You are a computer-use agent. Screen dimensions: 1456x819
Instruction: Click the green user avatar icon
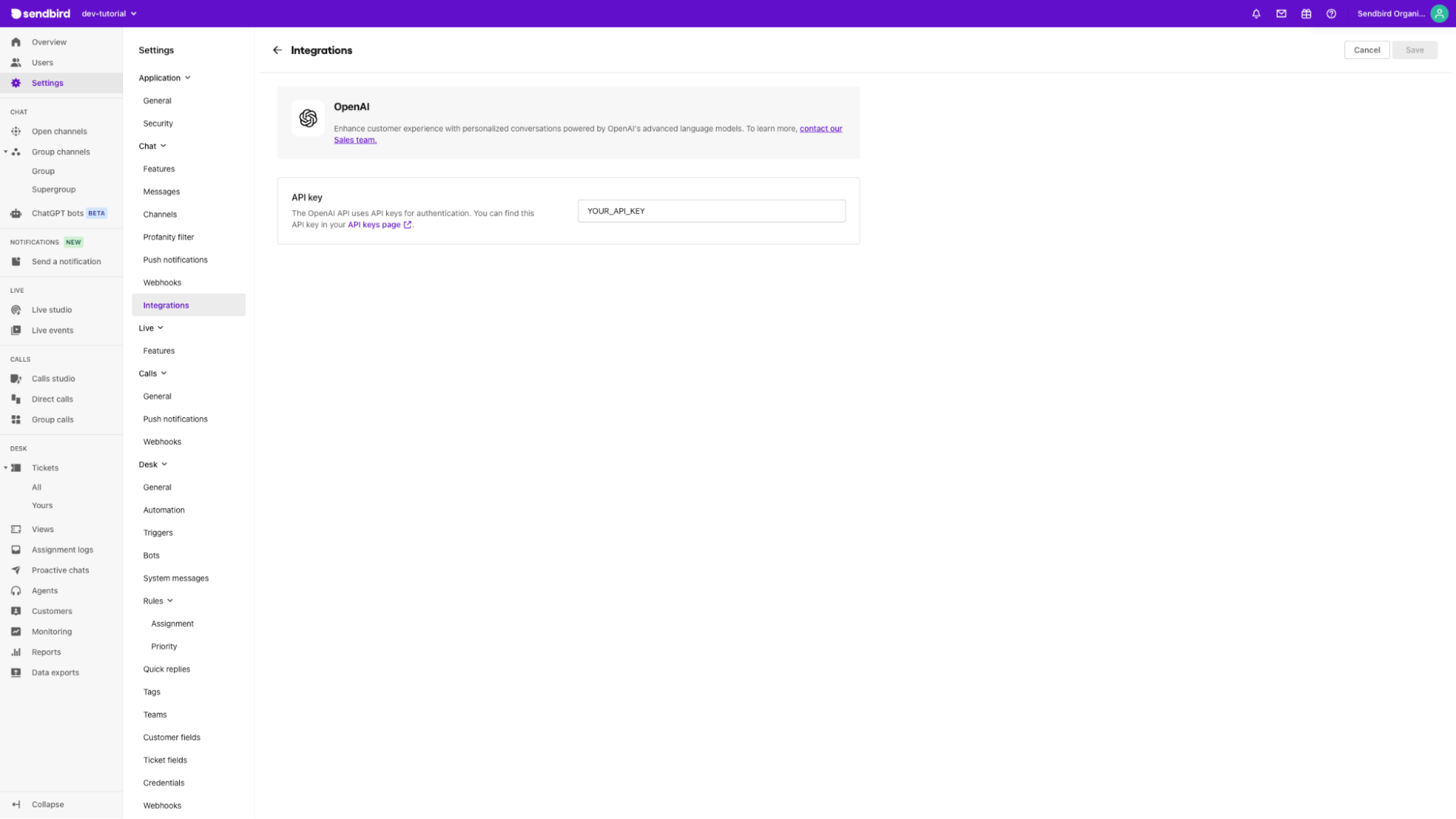click(1439, 13)
